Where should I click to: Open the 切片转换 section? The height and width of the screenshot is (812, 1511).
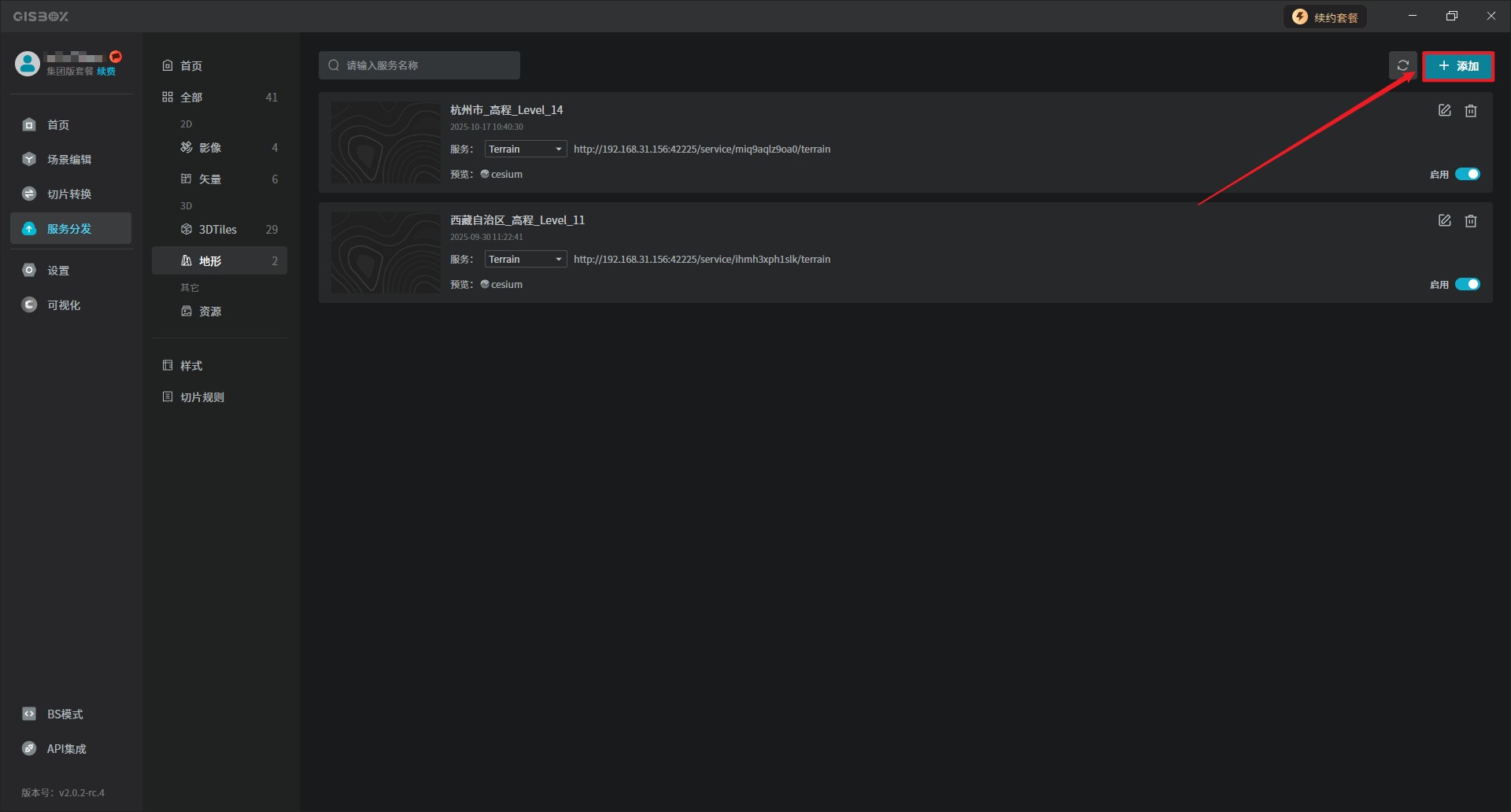pos(69,194)
